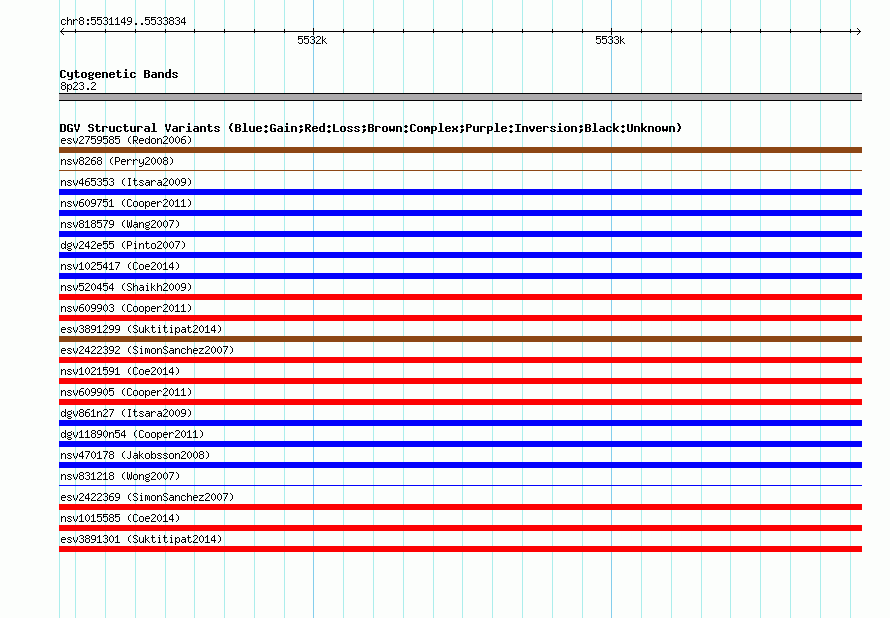Open variant nsv470178 (Jakobsson2008) label
This screenshot has width=890, height=618.
click(x=135, y=455)
